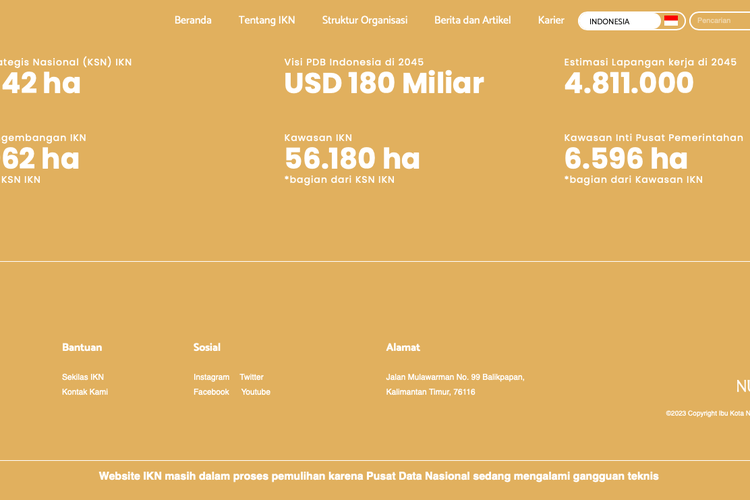Click the data center disruption notice banner
The height and width of the screenshot is (500, 750).
(378, 476)
